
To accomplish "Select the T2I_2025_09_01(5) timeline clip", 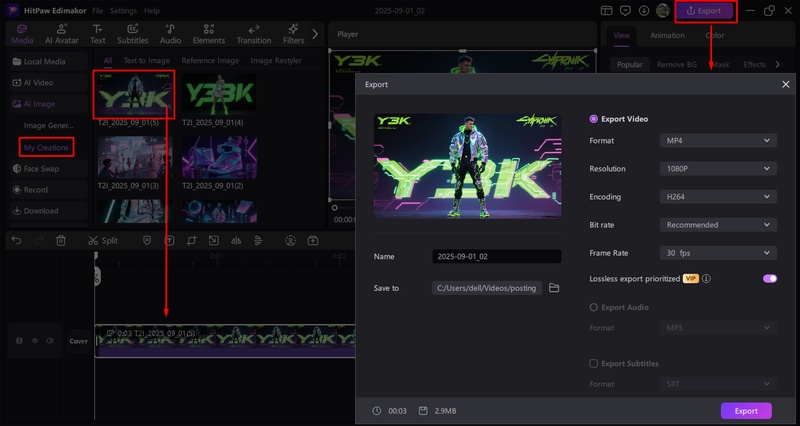I will 224,340.
